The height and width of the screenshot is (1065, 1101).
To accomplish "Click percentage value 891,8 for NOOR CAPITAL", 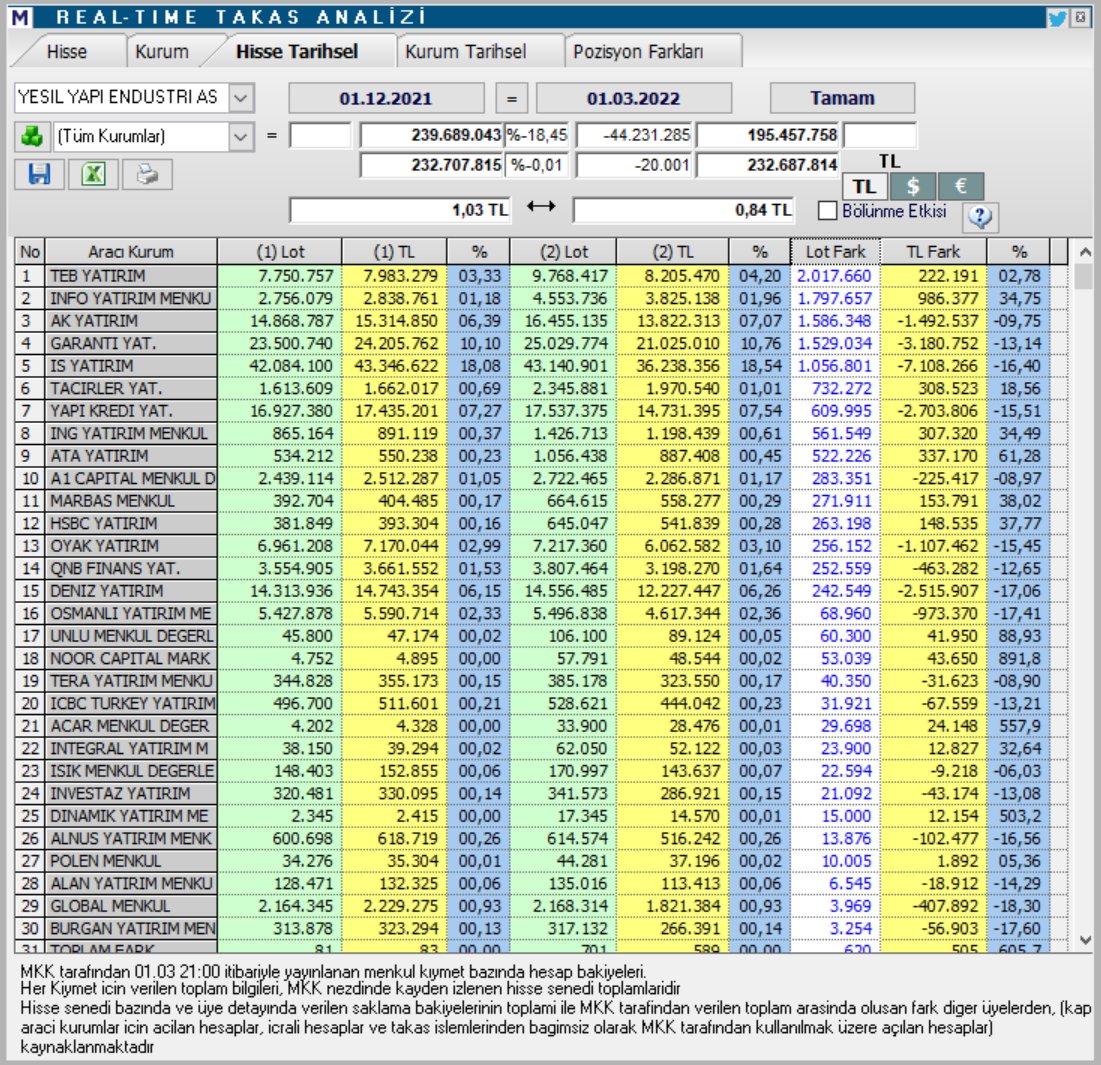I will pyautogui.click(x=1020, y=659).
